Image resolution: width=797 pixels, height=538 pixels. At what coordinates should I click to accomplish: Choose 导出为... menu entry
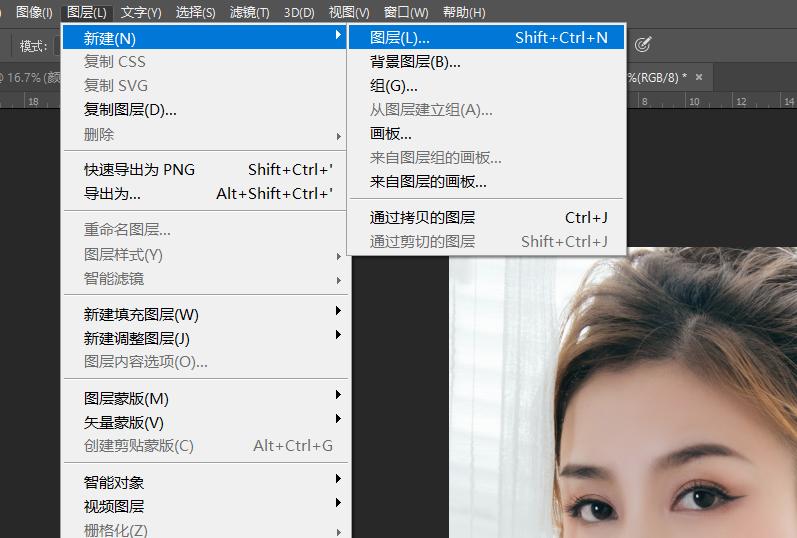[x=204, y=193]
